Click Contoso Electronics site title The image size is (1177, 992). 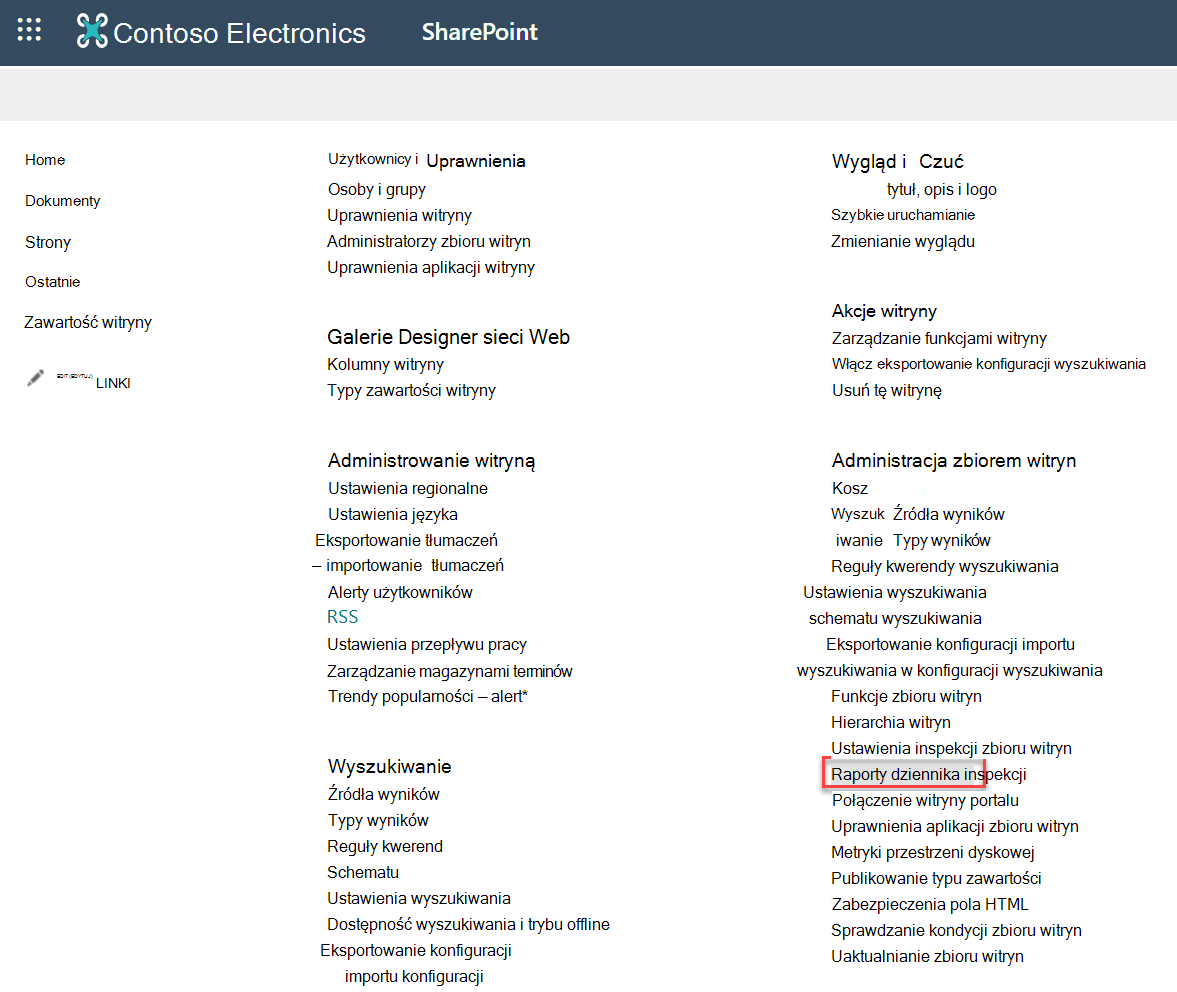pos(239,33)
